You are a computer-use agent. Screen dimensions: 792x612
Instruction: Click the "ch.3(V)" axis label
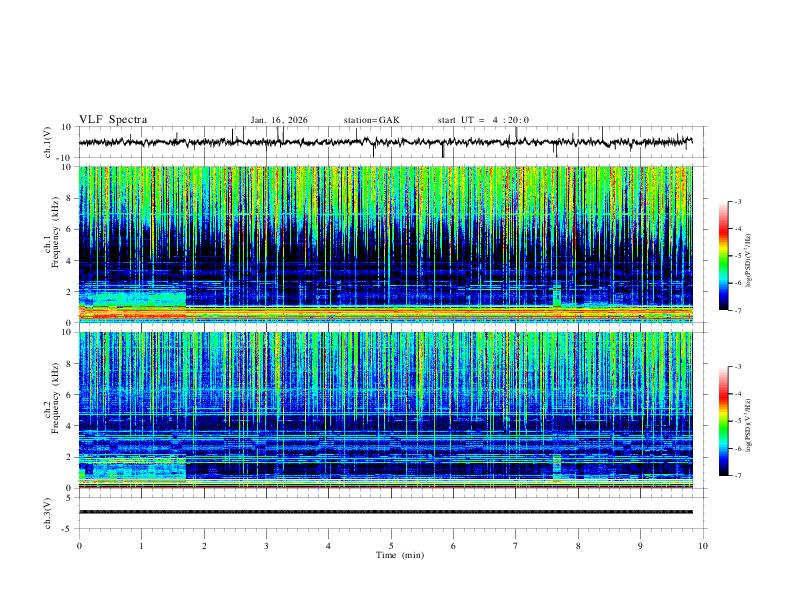[x=47, y=513]
